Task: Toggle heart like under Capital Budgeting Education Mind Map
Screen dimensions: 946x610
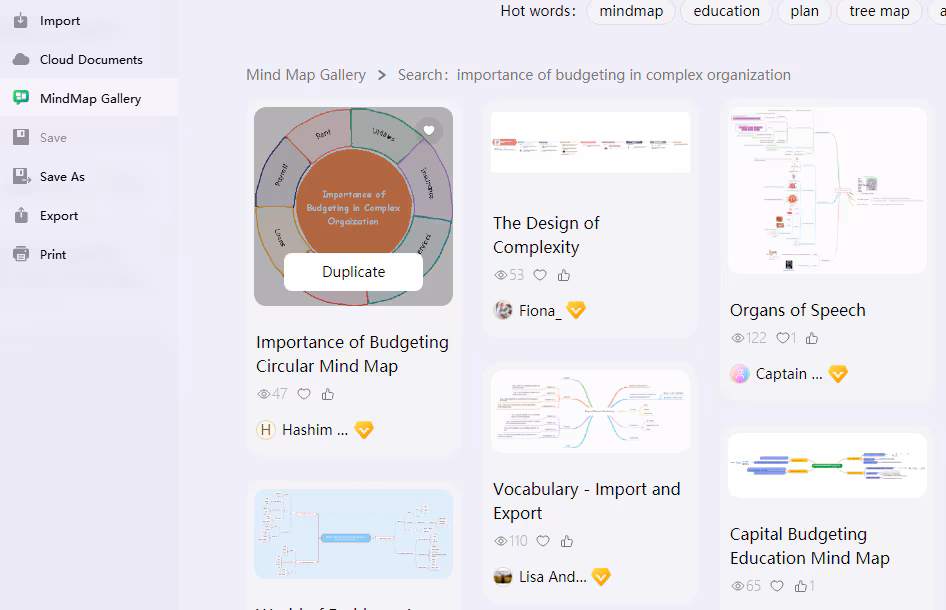Action: 777,586
